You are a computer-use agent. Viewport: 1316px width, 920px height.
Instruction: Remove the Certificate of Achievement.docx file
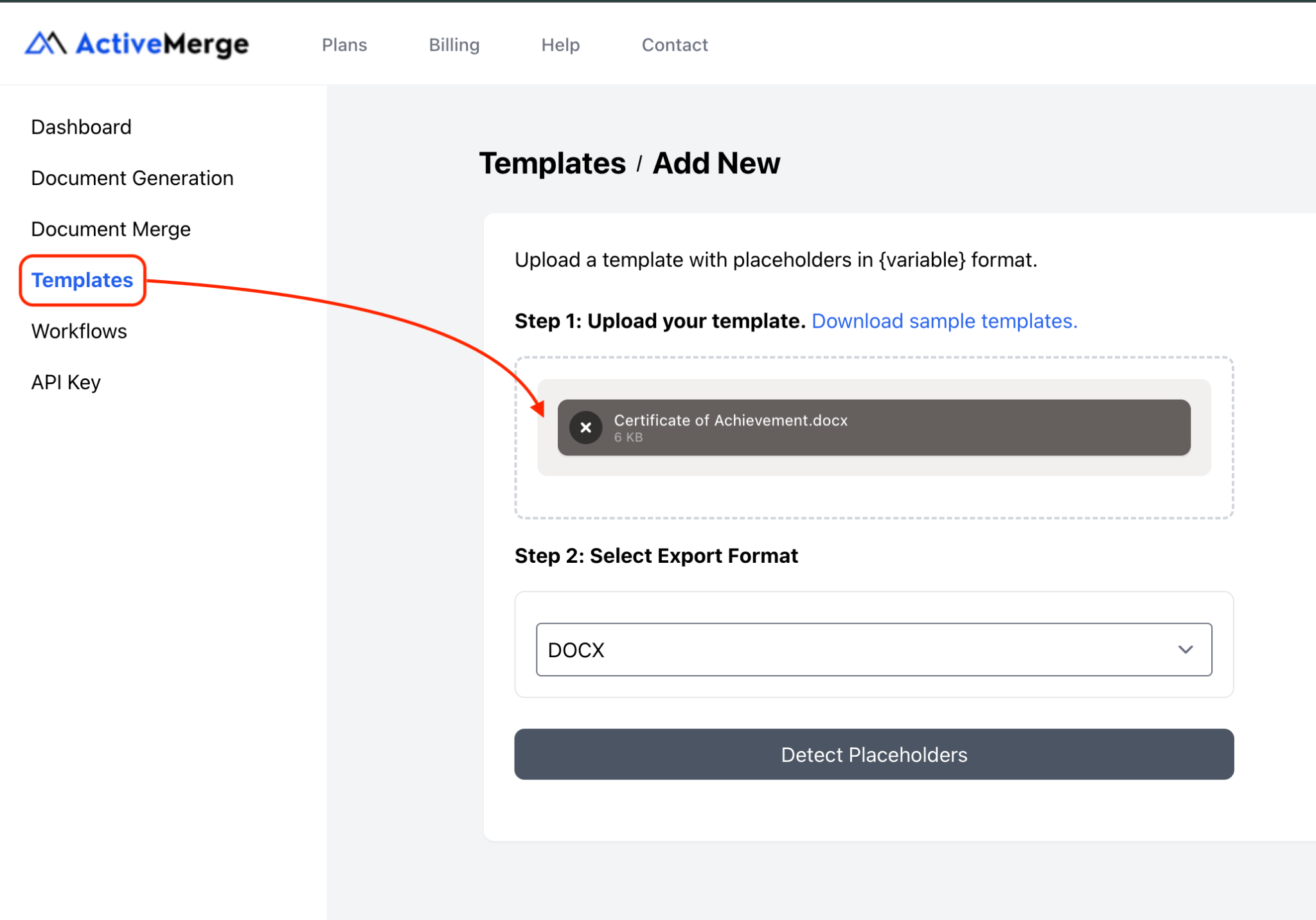585,427
